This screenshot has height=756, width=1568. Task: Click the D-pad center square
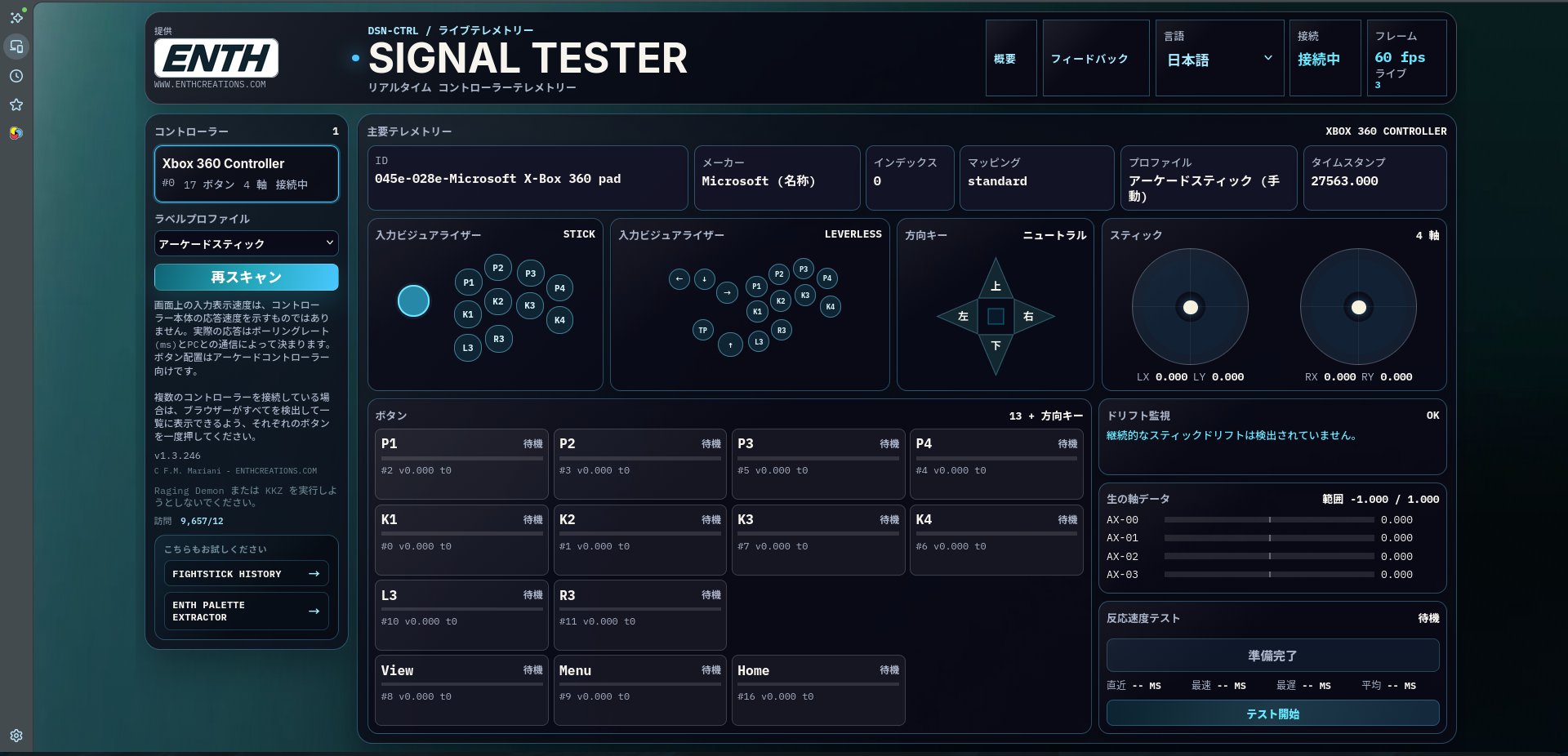pos(996,316)
